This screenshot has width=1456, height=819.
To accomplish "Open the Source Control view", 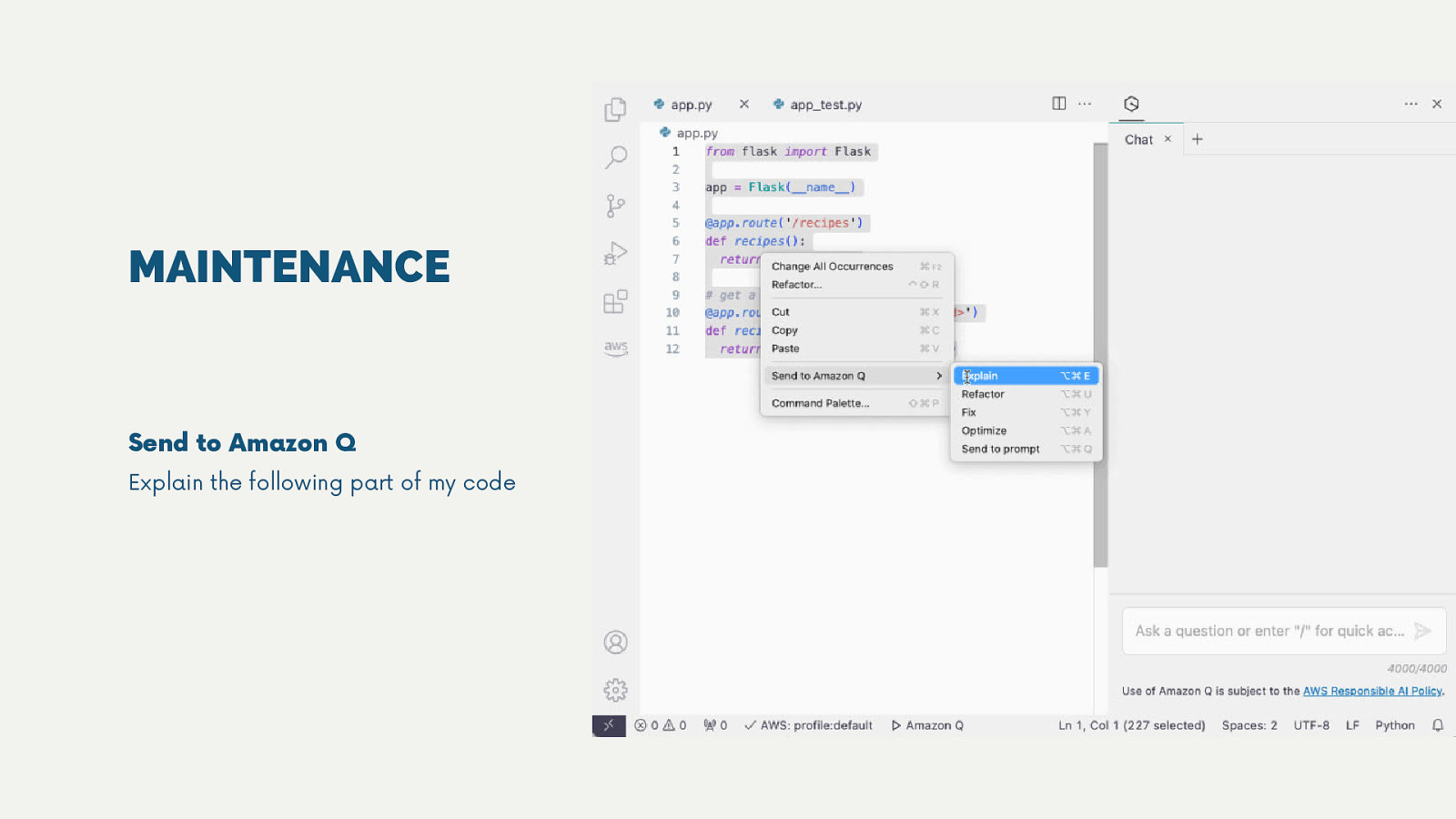I will (616, 206).
